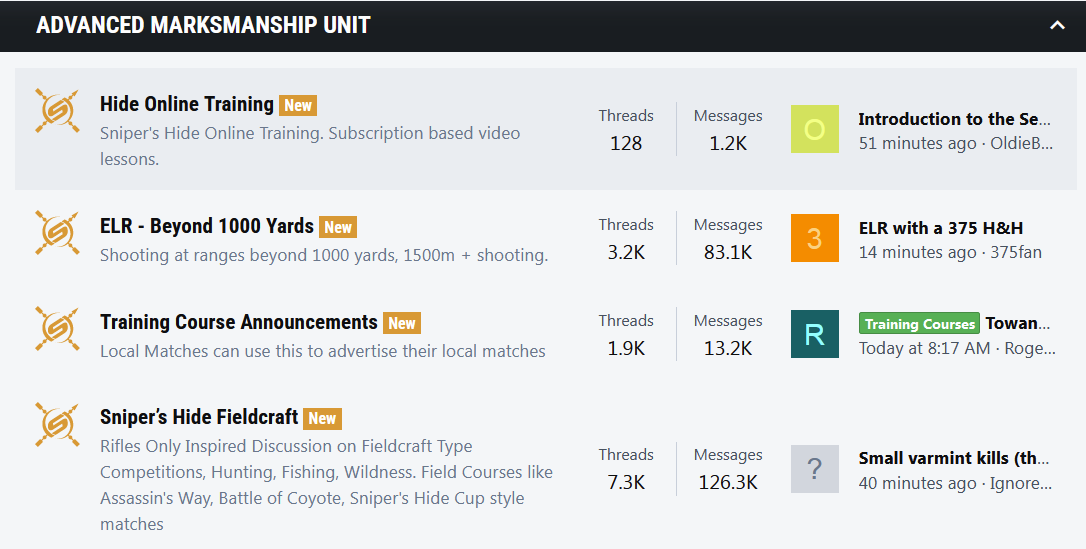Visit the Sniper's Hide Fieldcraft forum
Screen dimensions: 1086x549
pyautogui.click(x=199, y=417)
